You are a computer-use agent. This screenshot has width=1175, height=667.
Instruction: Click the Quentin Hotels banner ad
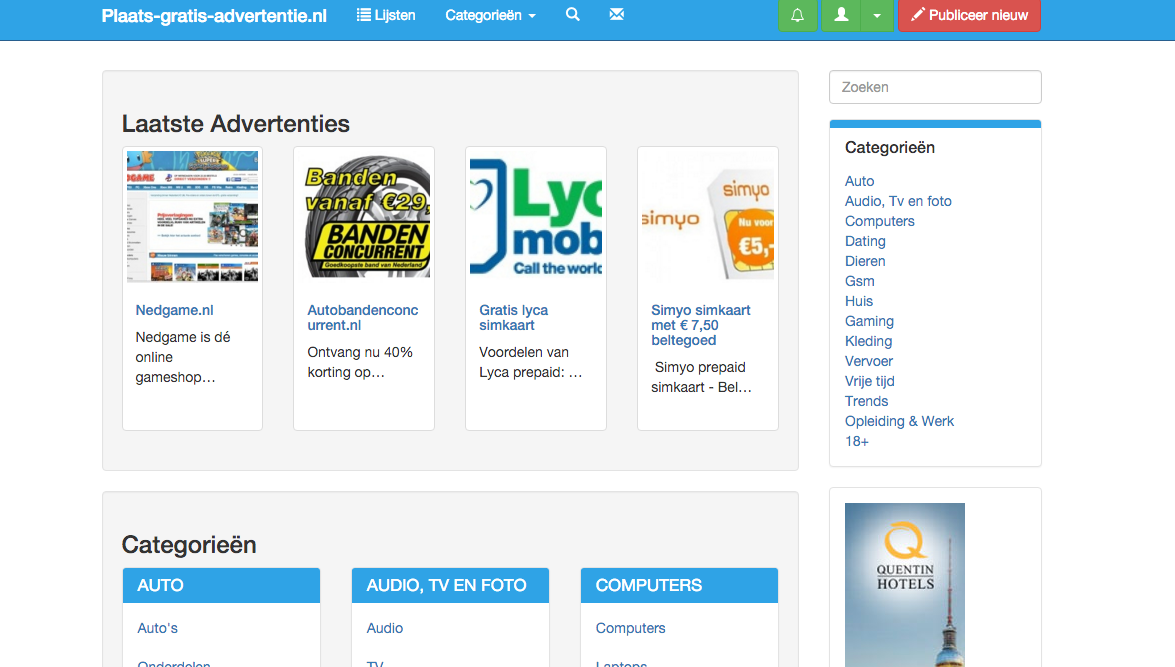[905, 585]
